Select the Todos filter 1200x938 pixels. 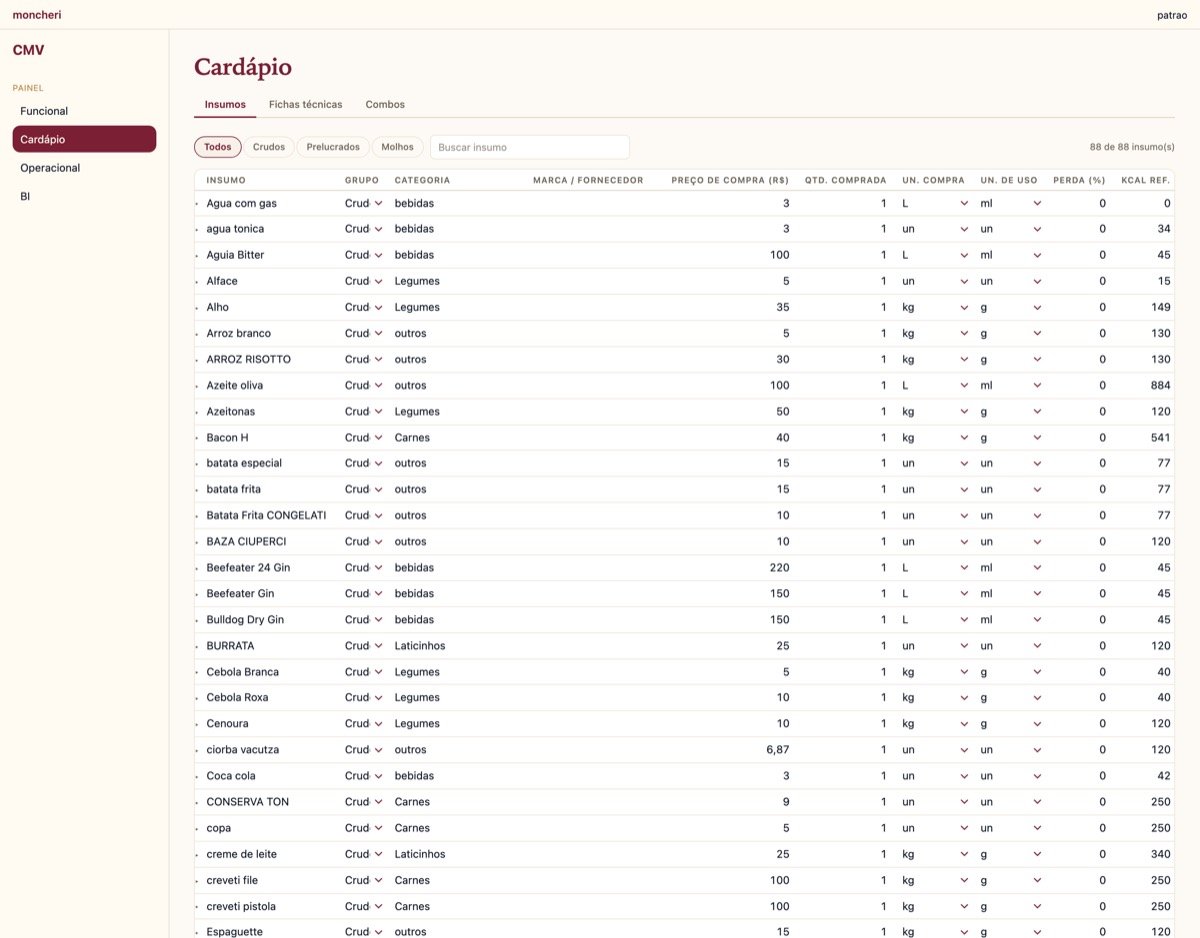point(218,147)
